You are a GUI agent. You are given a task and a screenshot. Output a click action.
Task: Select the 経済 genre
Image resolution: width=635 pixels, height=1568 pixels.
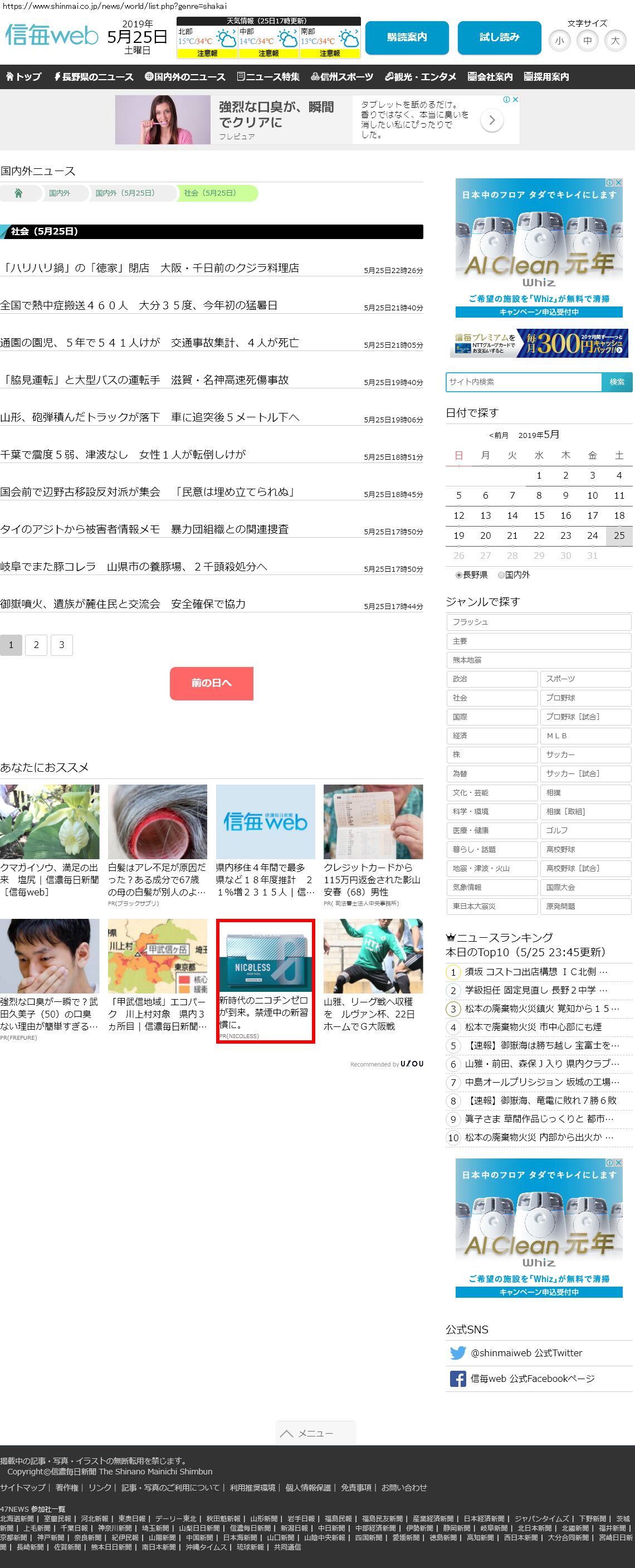pos(491,736)
